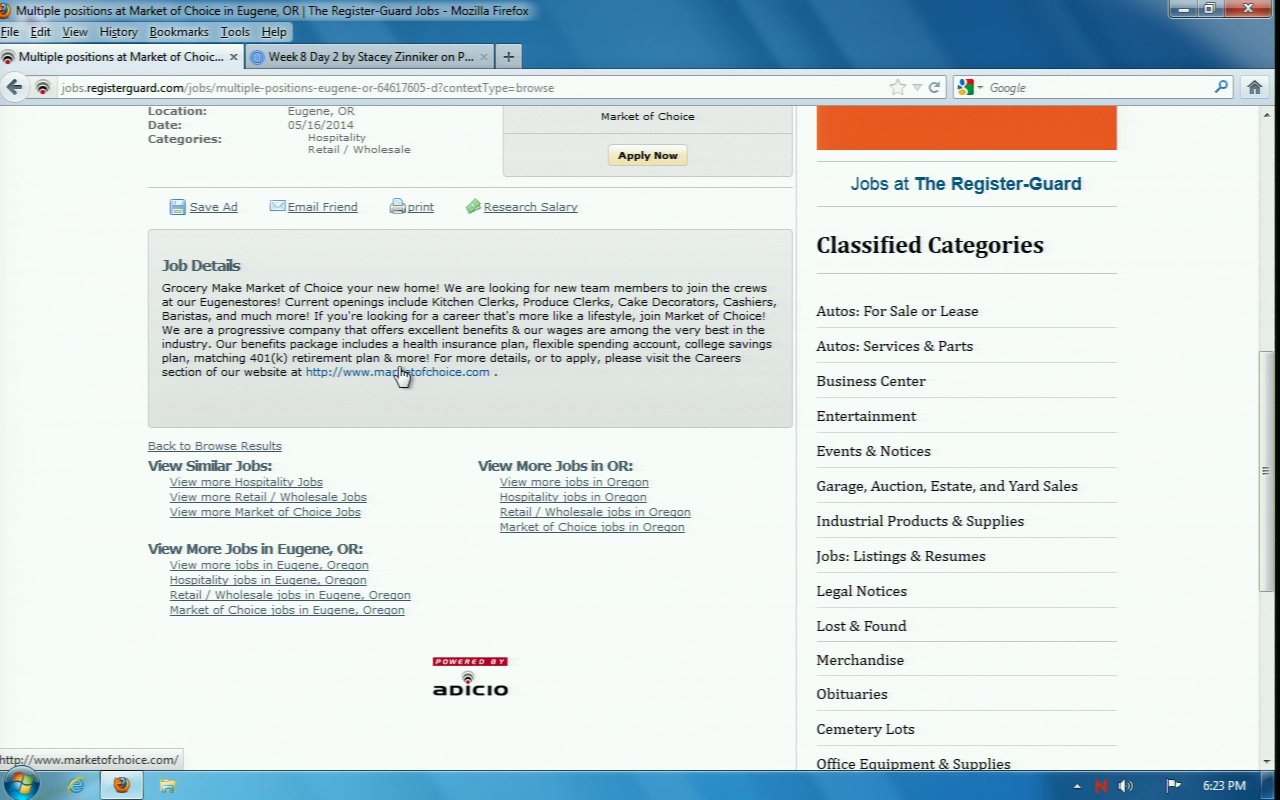Follow the Back to Browse Results link

click(214, 446)
